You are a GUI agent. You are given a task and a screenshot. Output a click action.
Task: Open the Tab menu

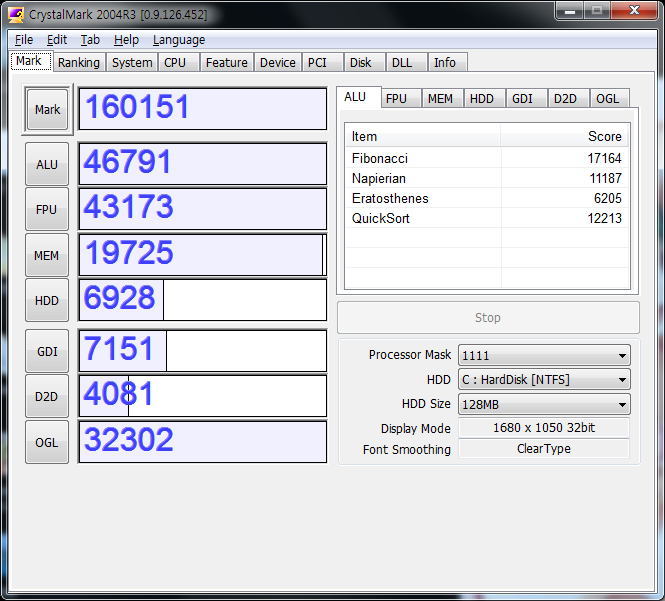[x=90, y=40]
